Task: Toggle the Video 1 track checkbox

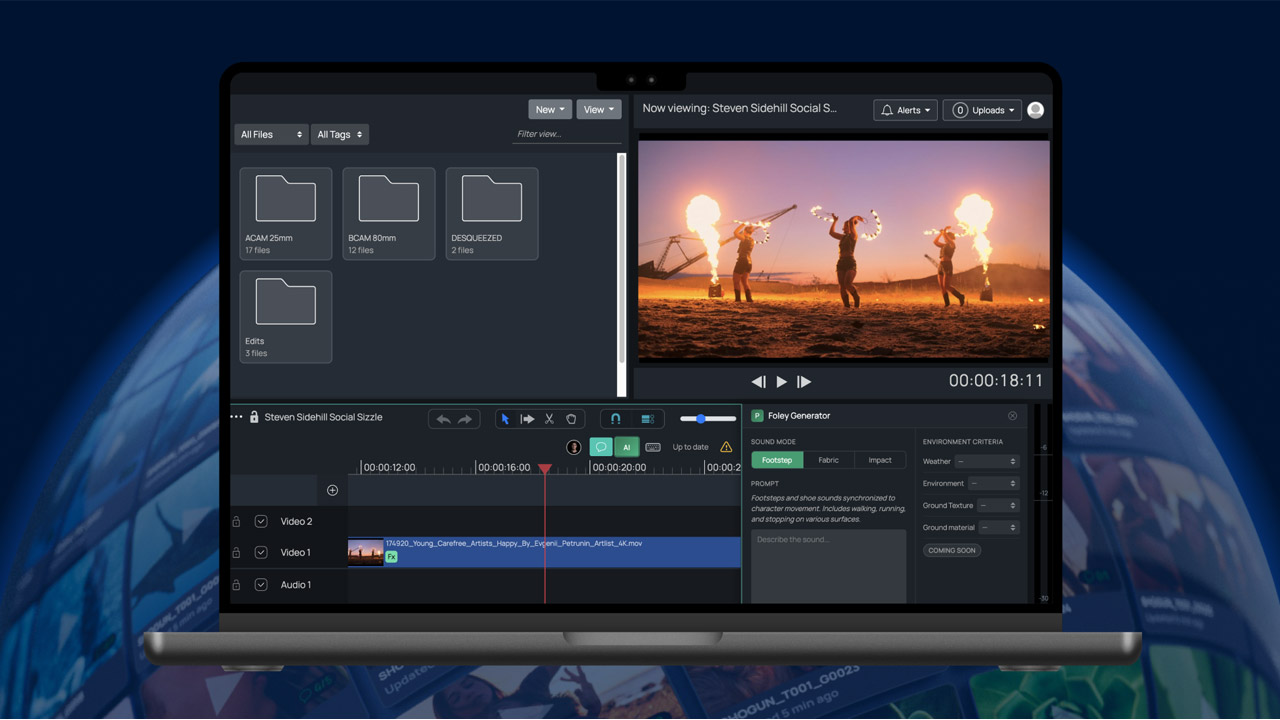Action: click(x=261, y=552)
